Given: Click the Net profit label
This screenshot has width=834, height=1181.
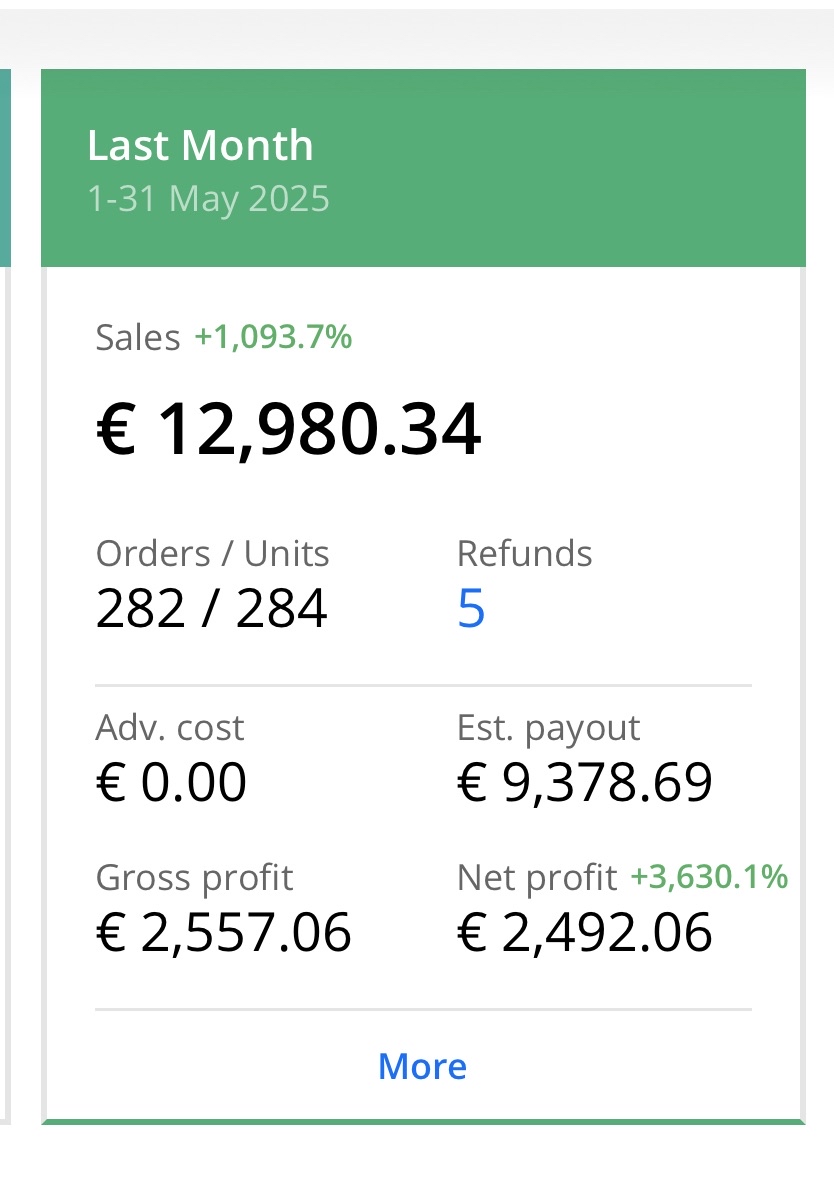Looking at the screenshot, I should 537,879.
